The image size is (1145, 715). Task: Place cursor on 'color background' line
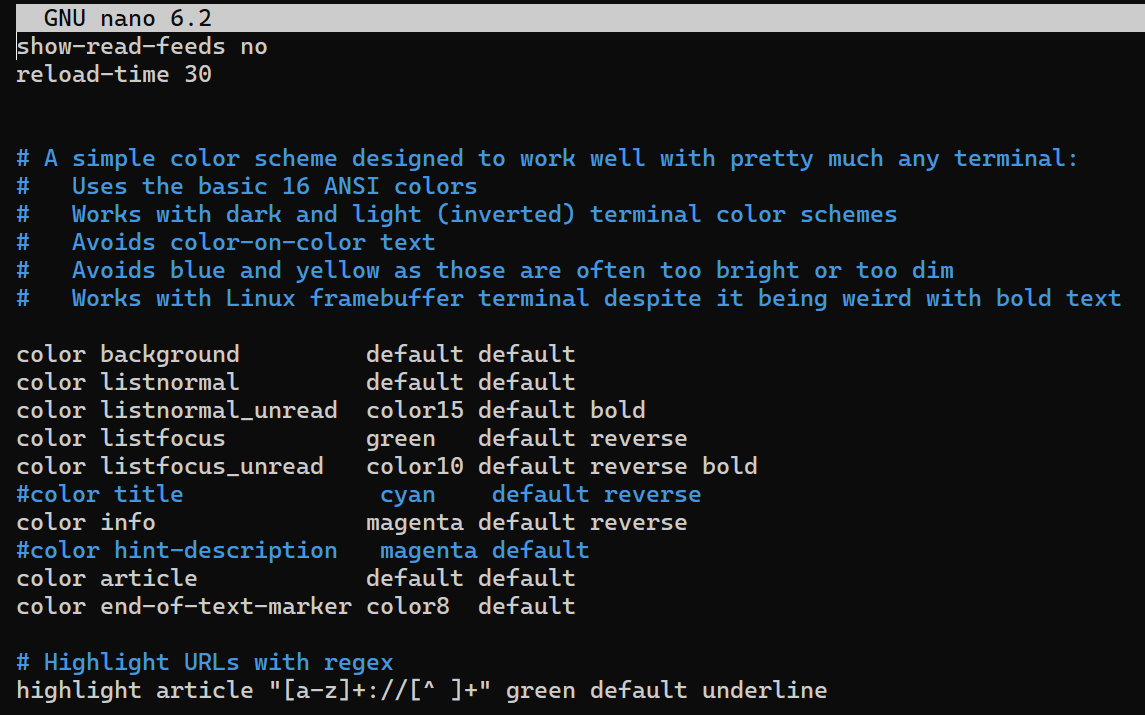click(127, 354)
